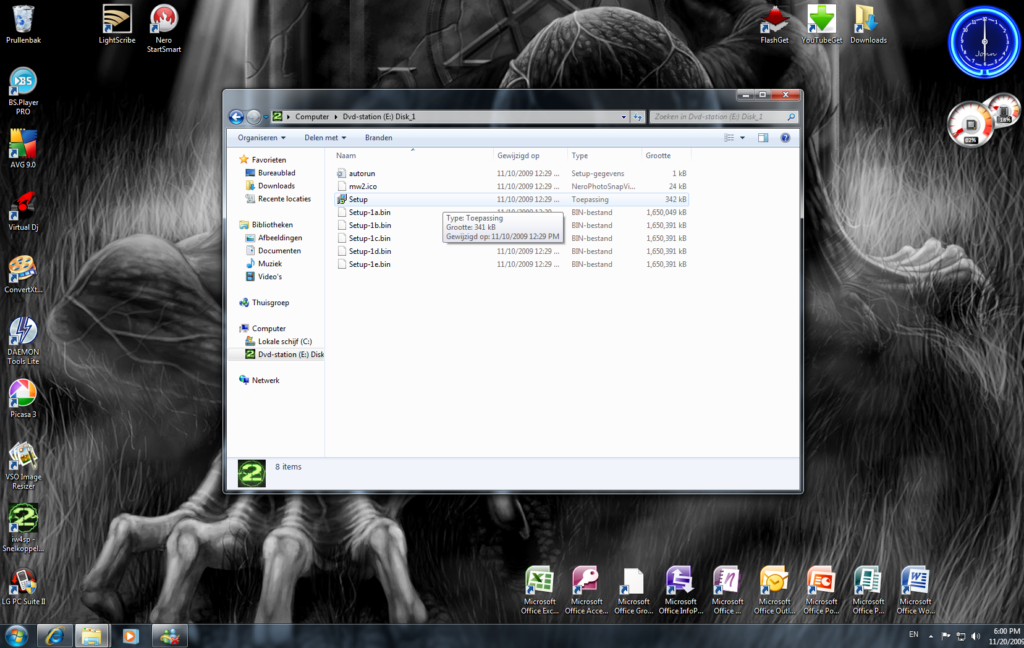Click the clock in system tray
The height and width of the screenshot is (648, 1024).
click(x=1006, y=636)
